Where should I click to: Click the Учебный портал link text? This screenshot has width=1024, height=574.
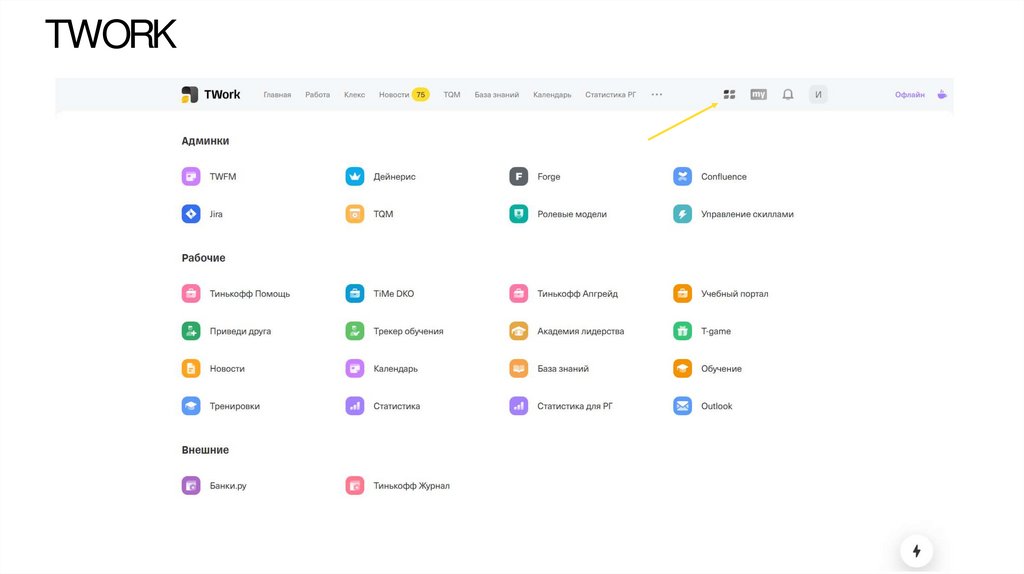735,293
